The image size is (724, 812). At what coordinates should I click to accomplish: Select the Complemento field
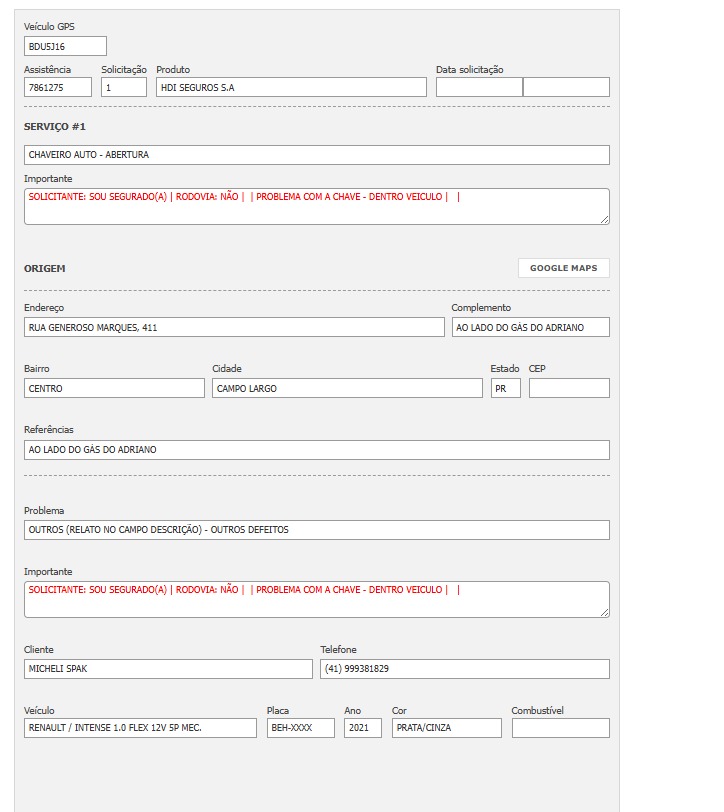click(530, 327)
